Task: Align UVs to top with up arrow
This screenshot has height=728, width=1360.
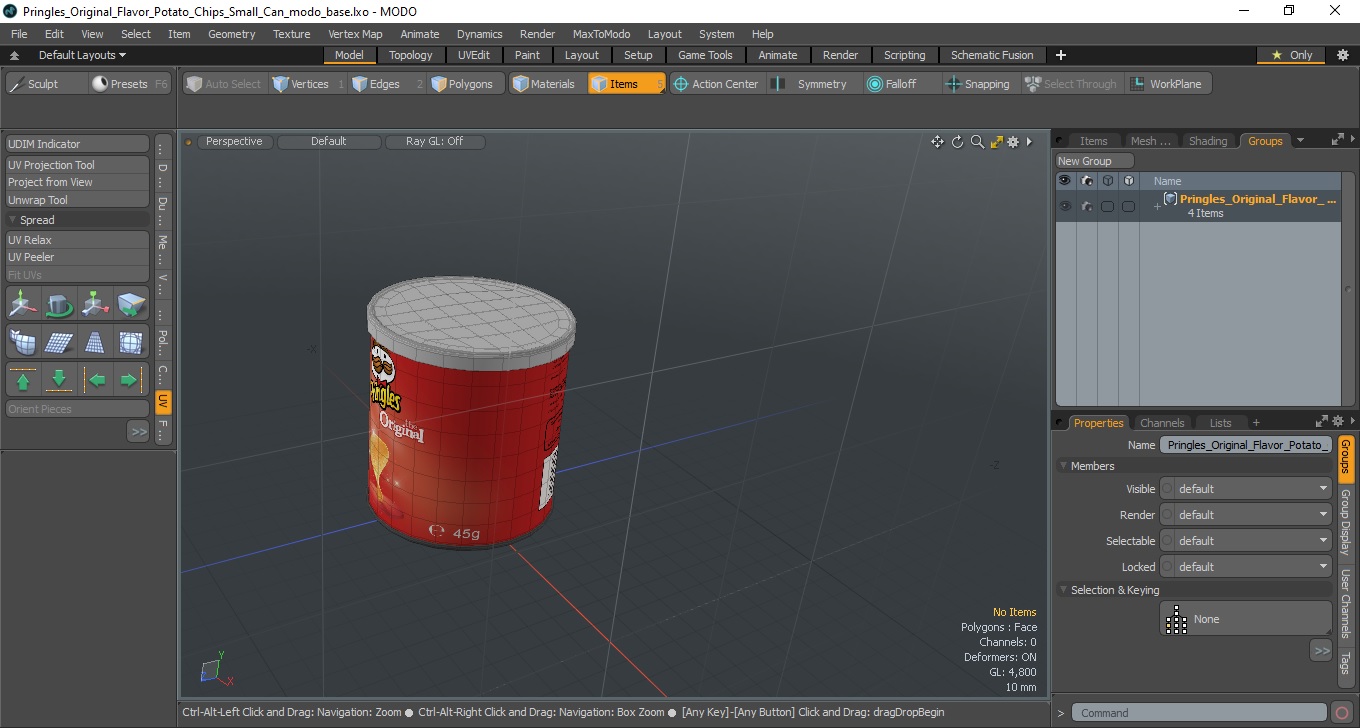Action: pyautogui.click(x=23, y=380)
